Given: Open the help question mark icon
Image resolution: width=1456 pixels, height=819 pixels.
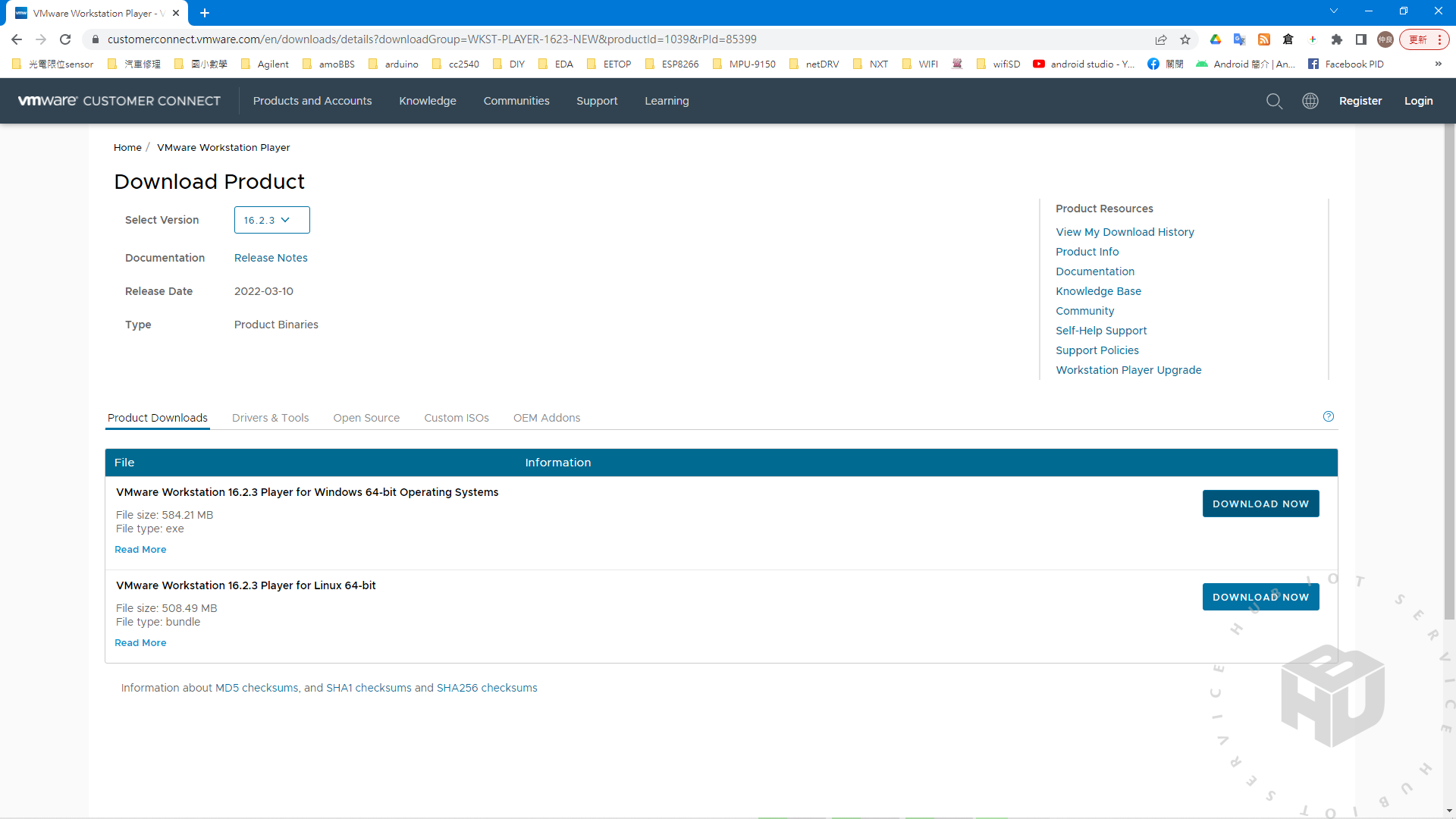Looking at the screenshot, I should pyautogui.click(x=1329, y=416).
